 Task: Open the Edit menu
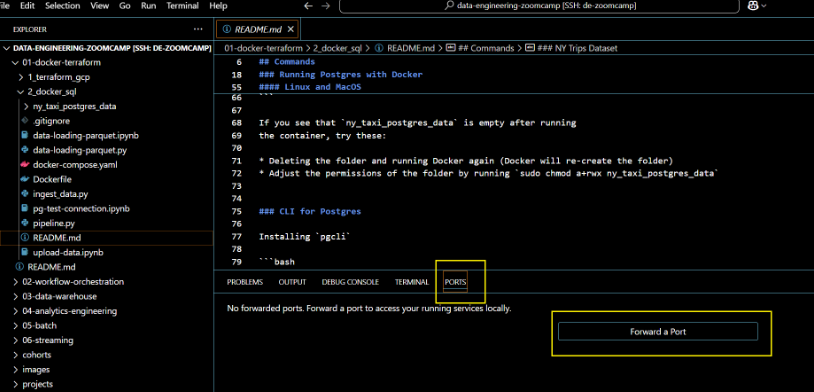click(x=27, y=6)
